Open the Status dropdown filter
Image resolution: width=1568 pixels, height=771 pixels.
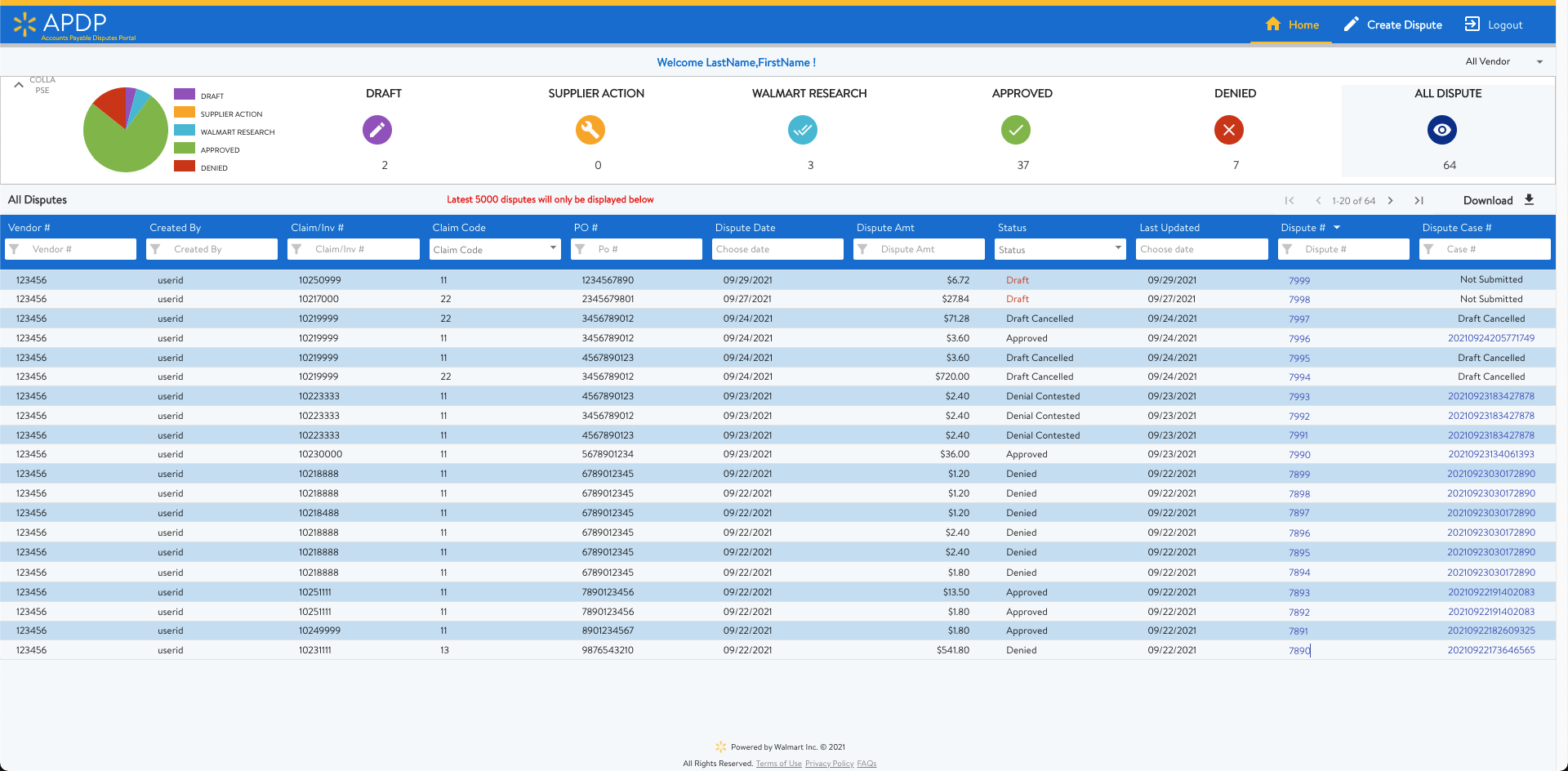click(1059, 249)
